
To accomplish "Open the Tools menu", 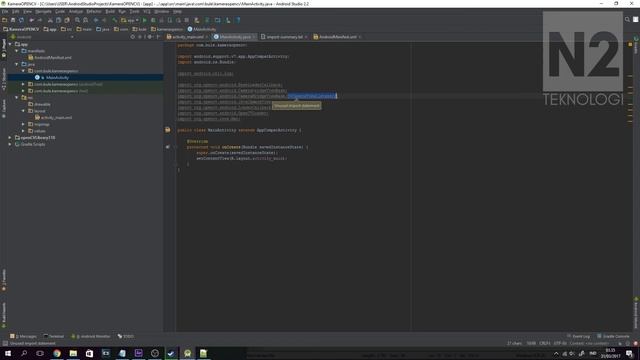I will (x=134, y=11).
